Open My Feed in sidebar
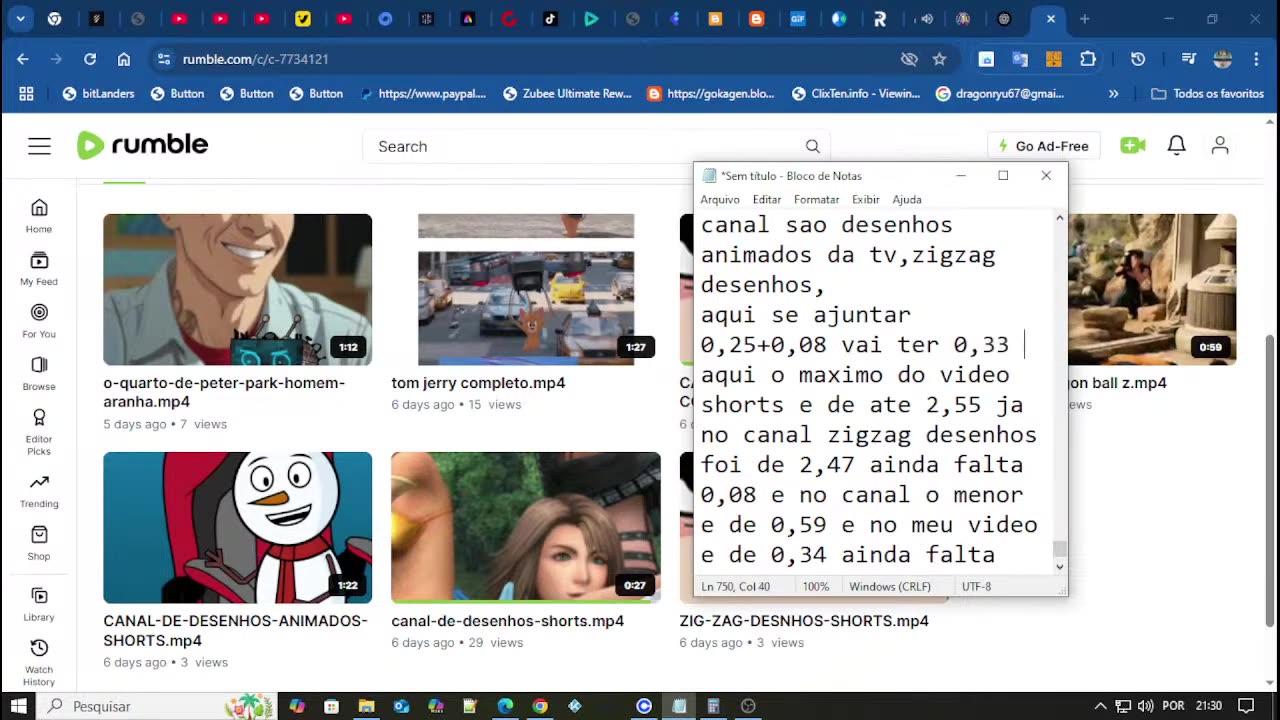Screen dimensions: 1280x720 (39, 268)
